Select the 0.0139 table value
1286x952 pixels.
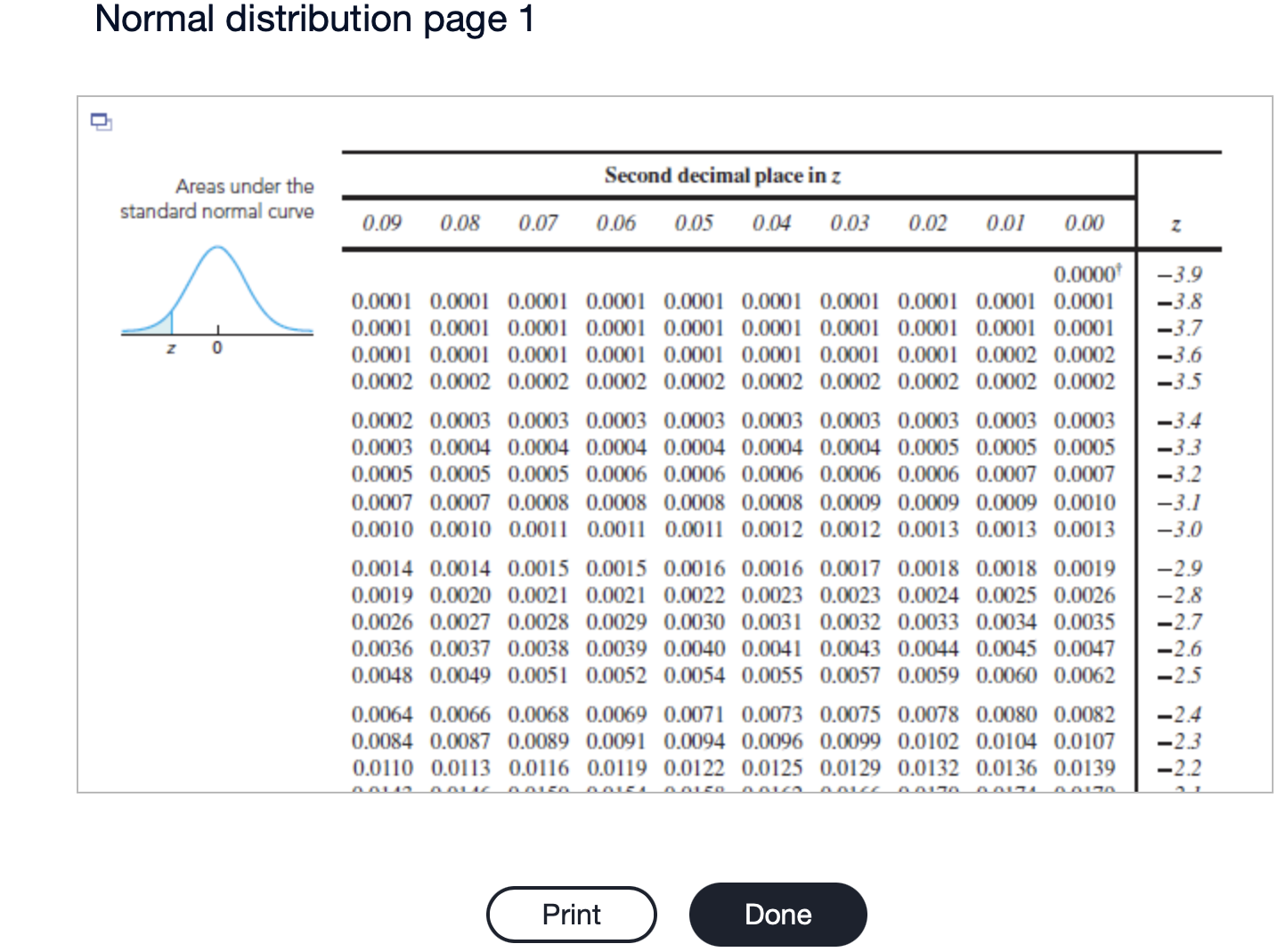click(x=1085, y=767)
